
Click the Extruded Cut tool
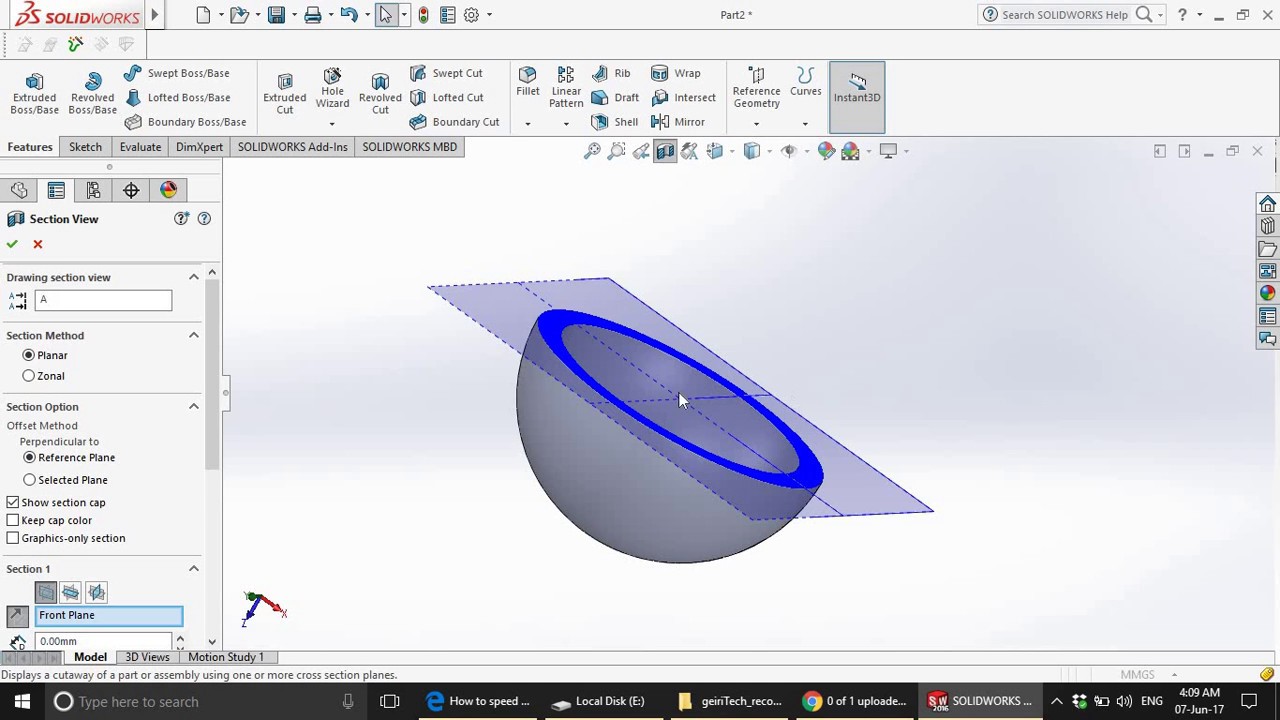[x=285, y=94]
